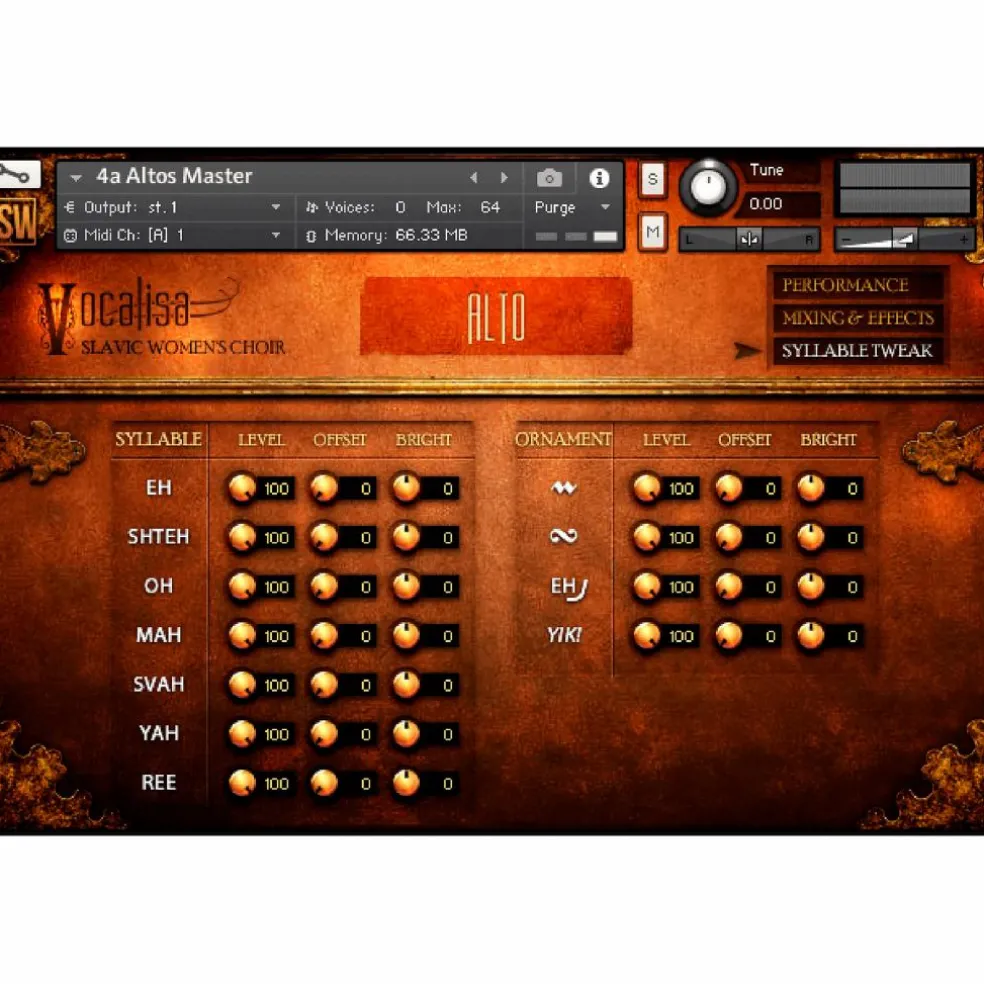Click the Memory 66.33 MB readout
984x984 pixels.
(x=431, y=235)
